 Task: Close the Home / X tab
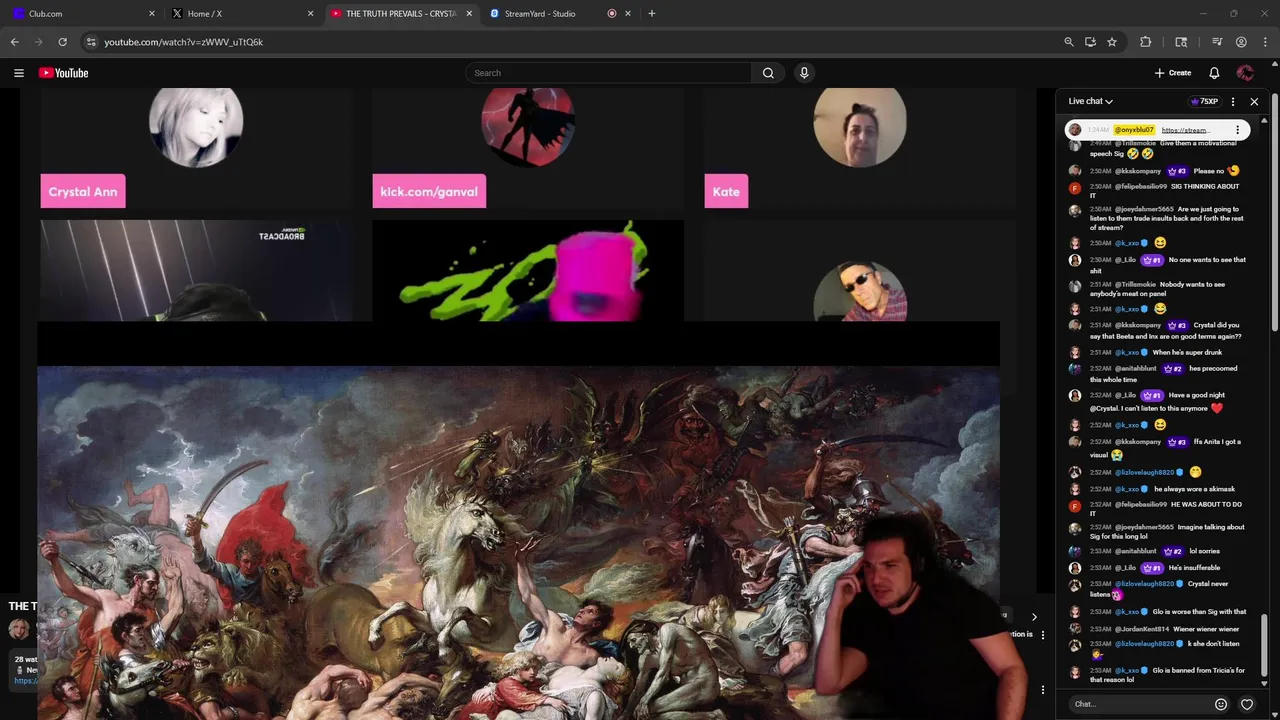(x=310, y=13)
